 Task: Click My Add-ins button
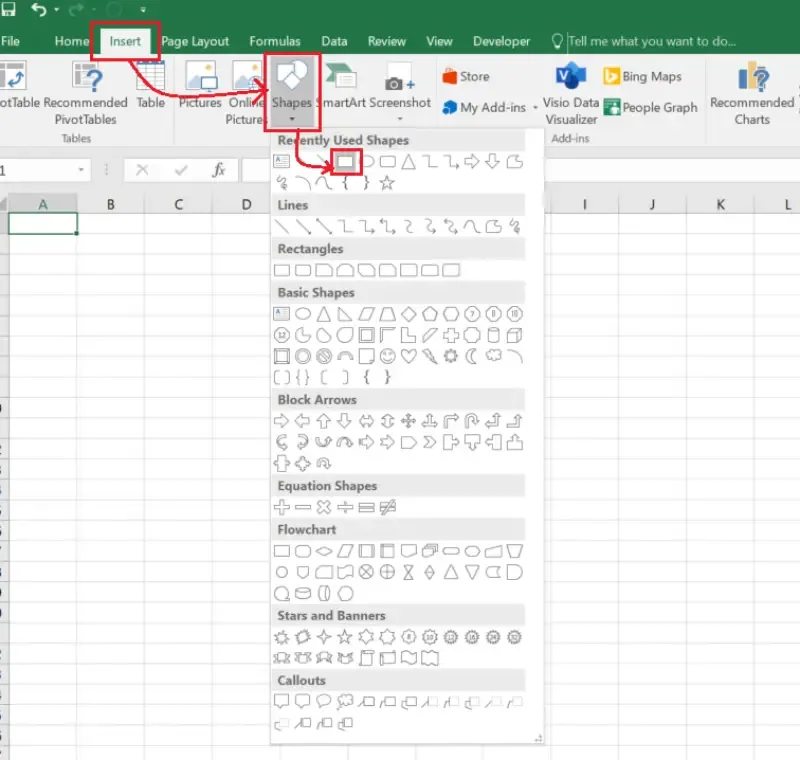(485, 108)
